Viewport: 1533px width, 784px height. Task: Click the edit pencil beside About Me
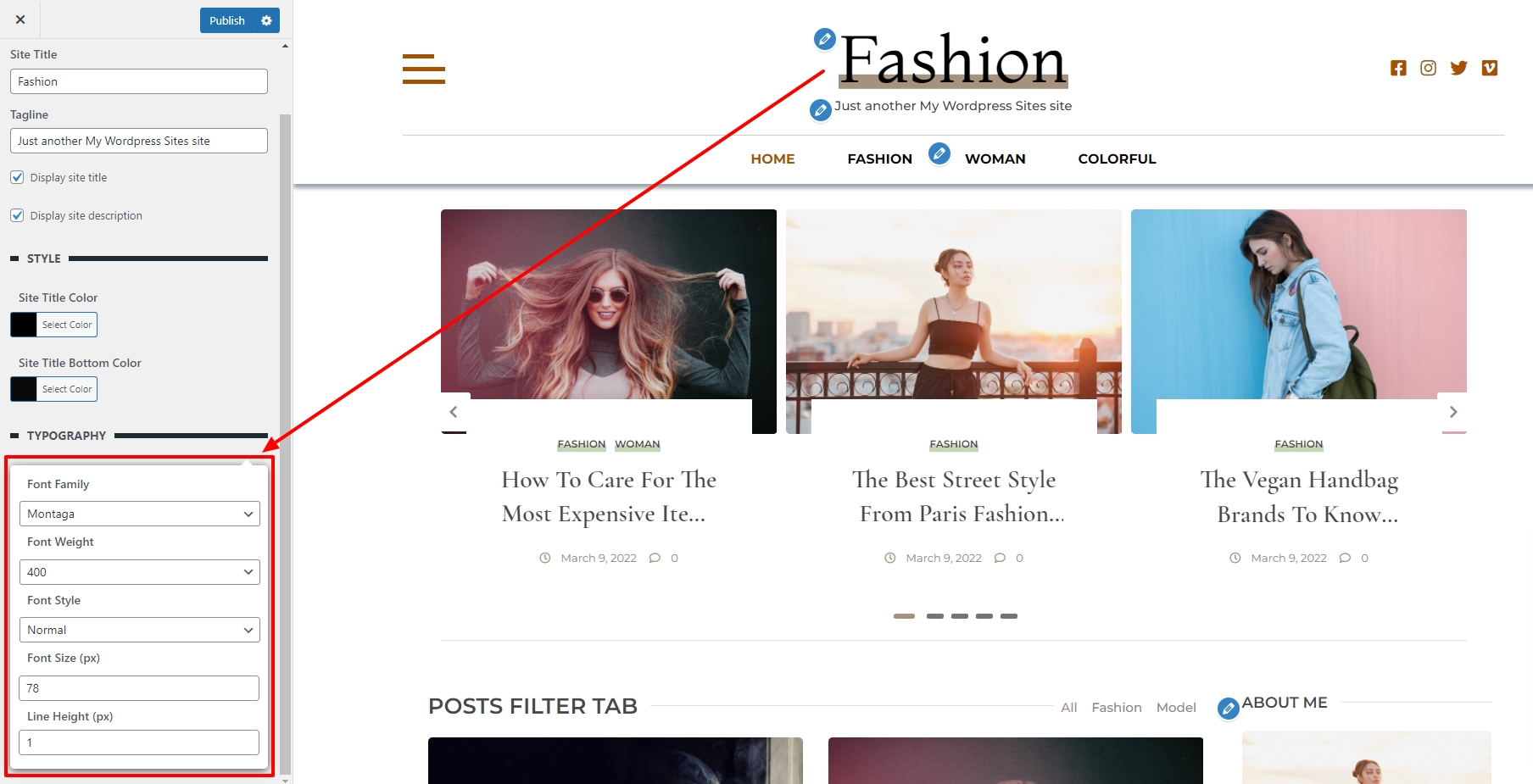pyautogui.click(x=1228, y=708)
